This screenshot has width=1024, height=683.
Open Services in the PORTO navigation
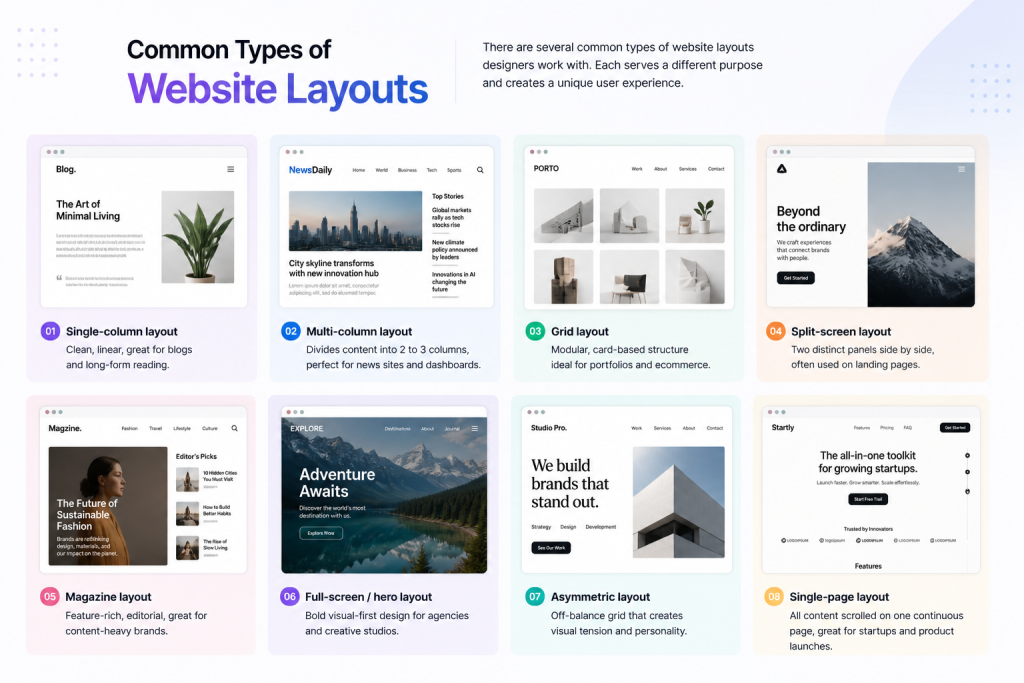click(x=688, y=168)
